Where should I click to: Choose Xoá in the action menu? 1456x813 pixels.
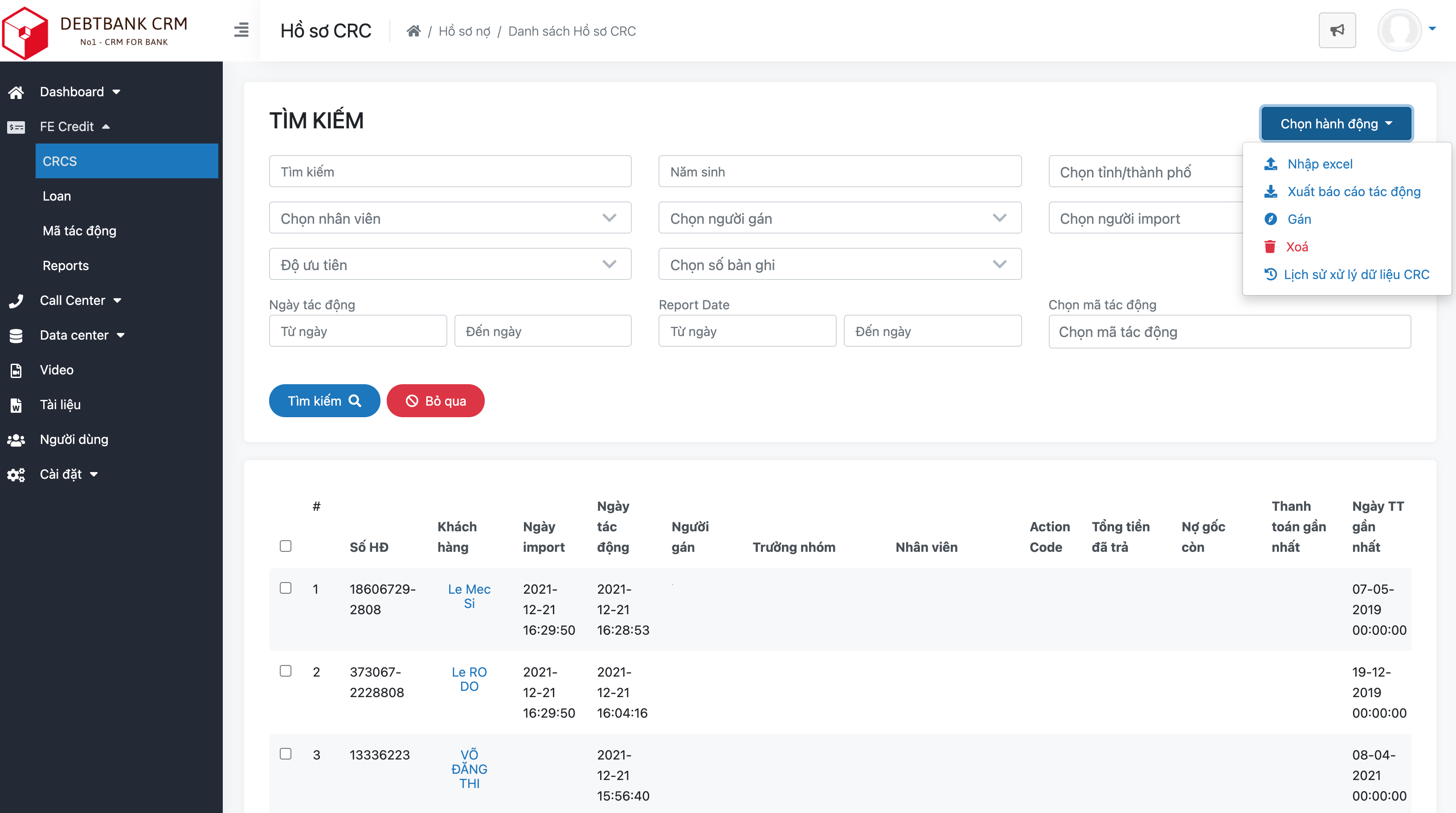coord(1296,246)
